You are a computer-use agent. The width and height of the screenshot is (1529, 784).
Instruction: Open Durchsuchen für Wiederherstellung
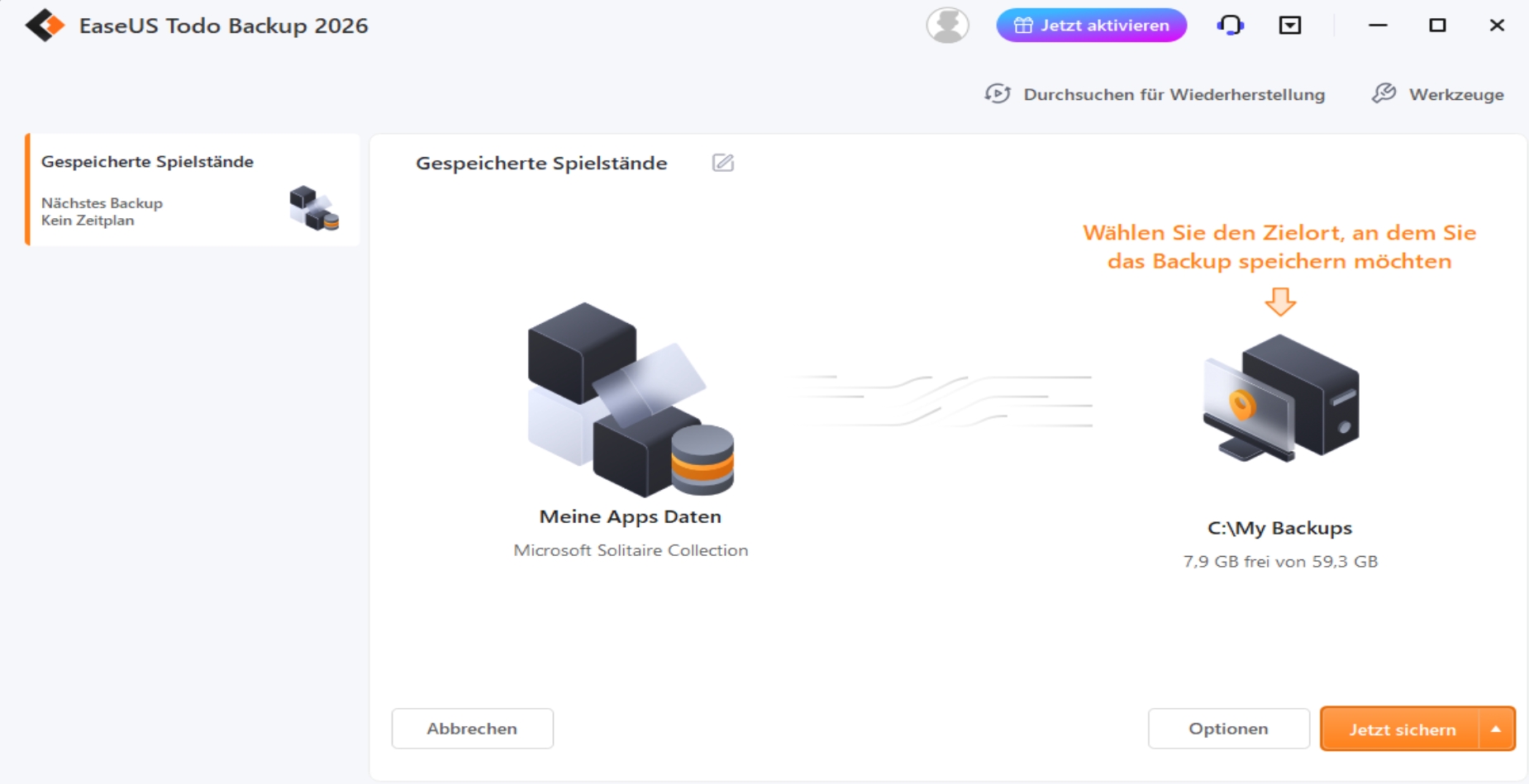pos(1155,94)
